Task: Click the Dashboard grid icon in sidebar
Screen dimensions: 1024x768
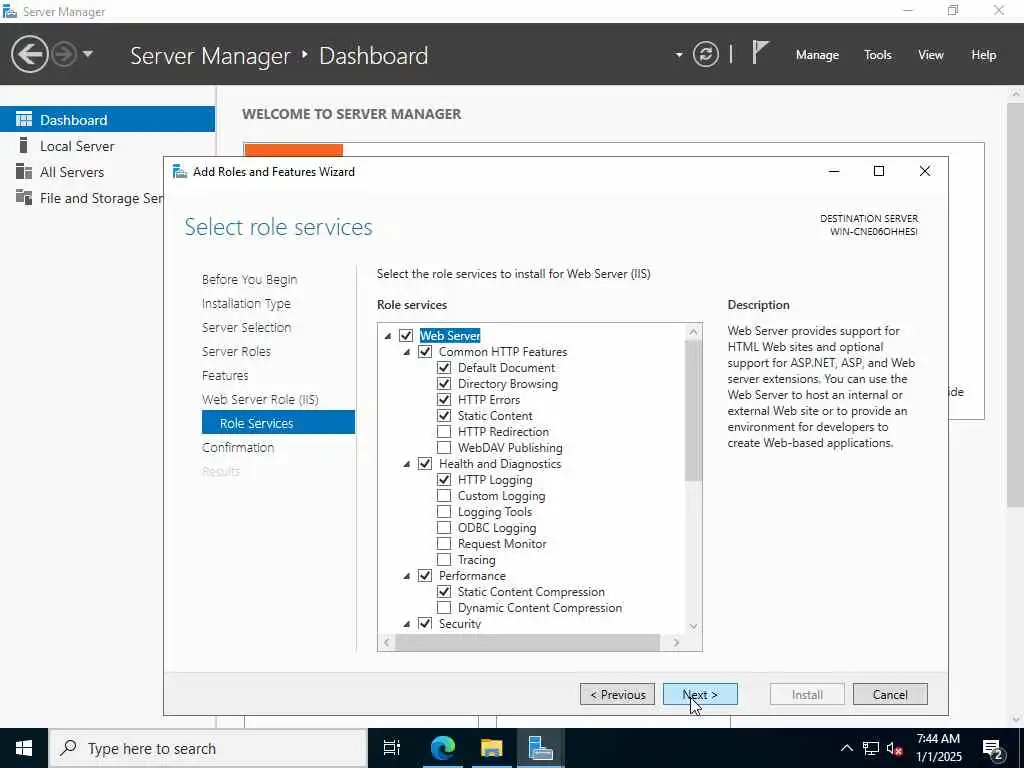Action: 24,119
